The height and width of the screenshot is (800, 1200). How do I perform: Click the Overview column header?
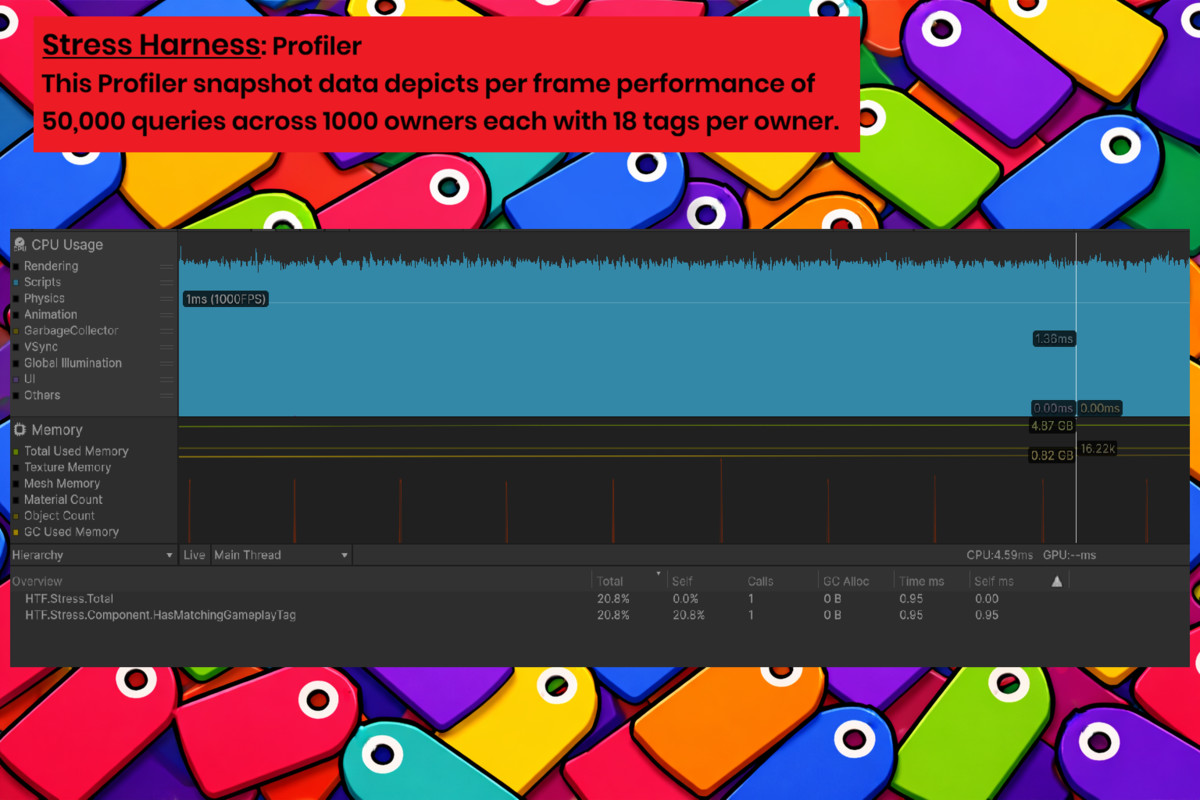coord(37,581)
